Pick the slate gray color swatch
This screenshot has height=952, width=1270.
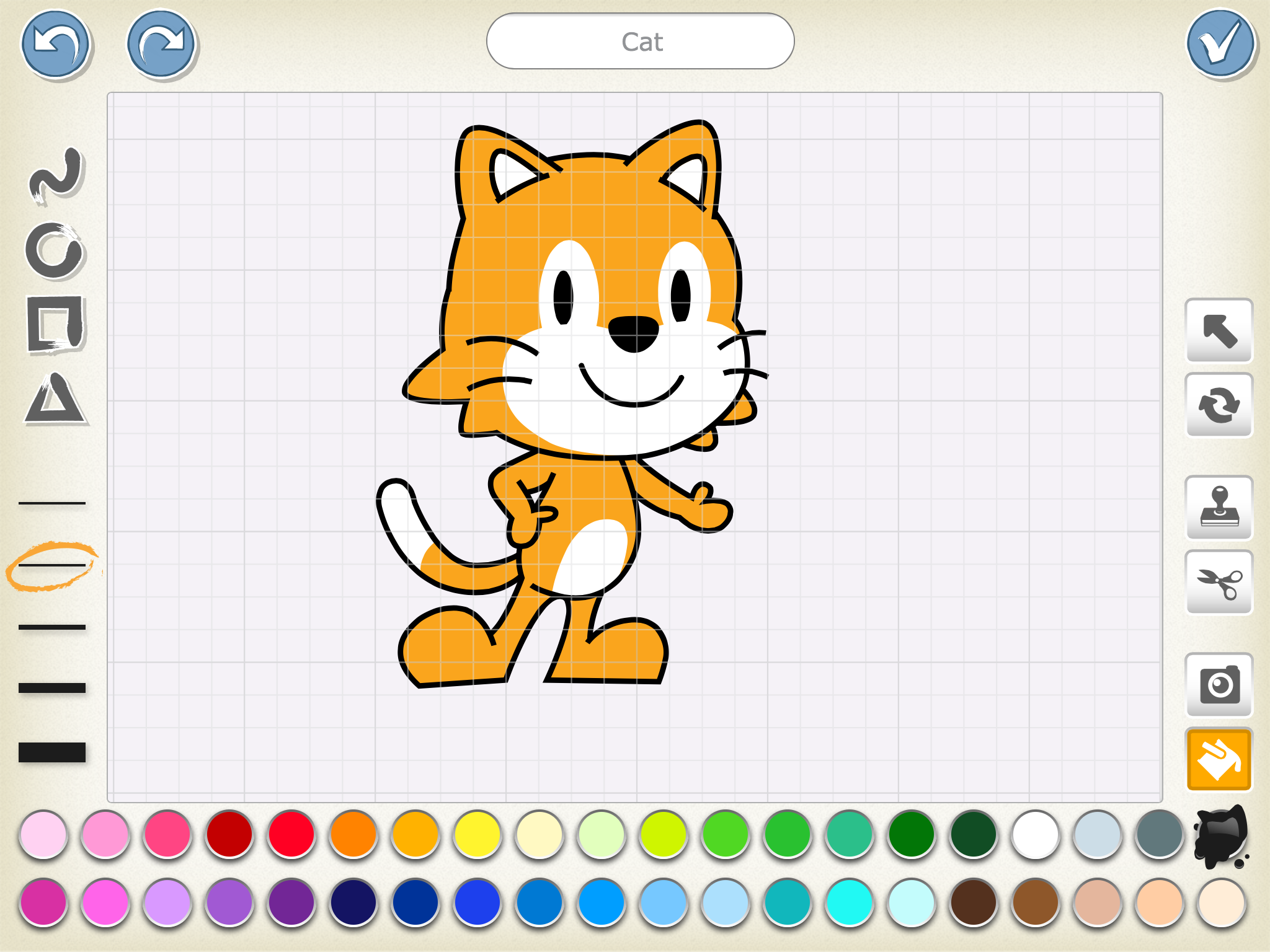(x=1160, y=834)
